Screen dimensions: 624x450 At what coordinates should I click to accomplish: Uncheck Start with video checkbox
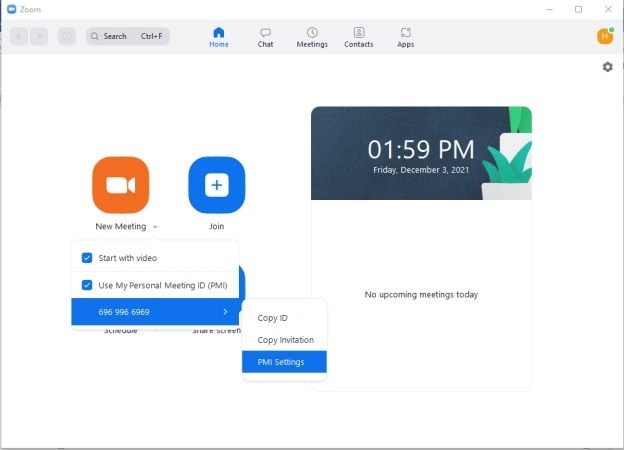pos(87,258)
